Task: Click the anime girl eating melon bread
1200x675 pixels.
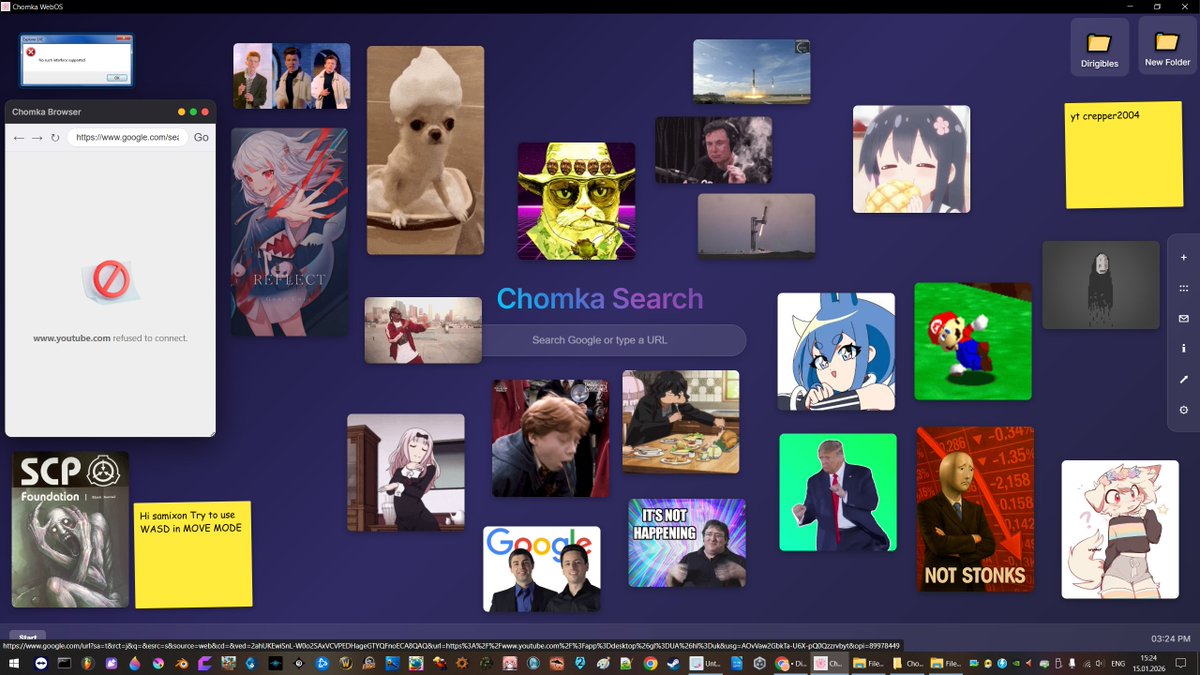Action: click(912, 160)
